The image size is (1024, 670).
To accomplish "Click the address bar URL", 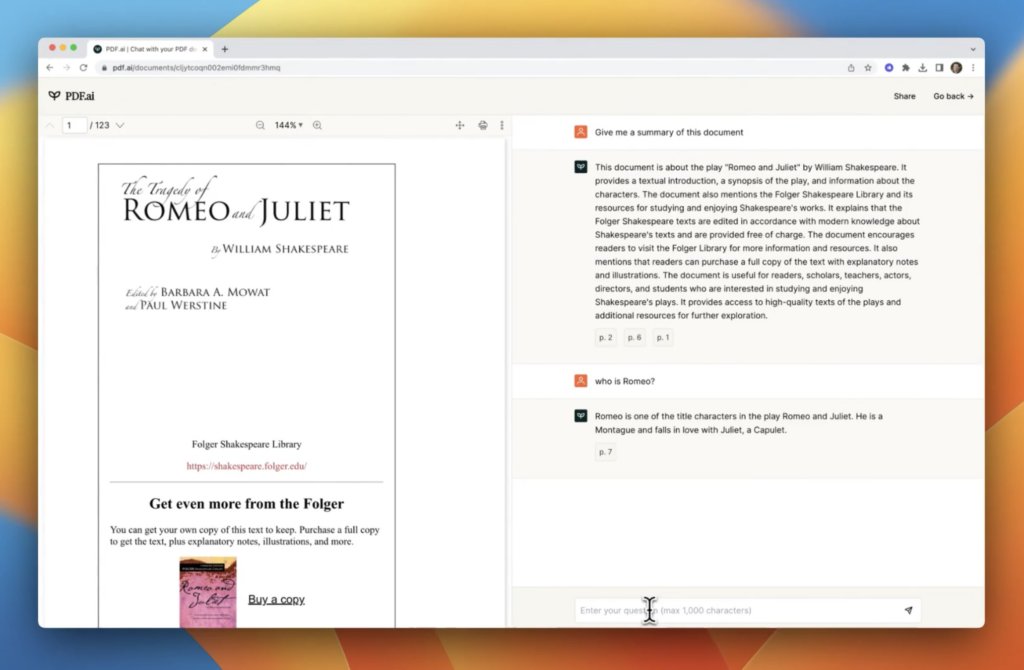I will [x=196, y=67].
